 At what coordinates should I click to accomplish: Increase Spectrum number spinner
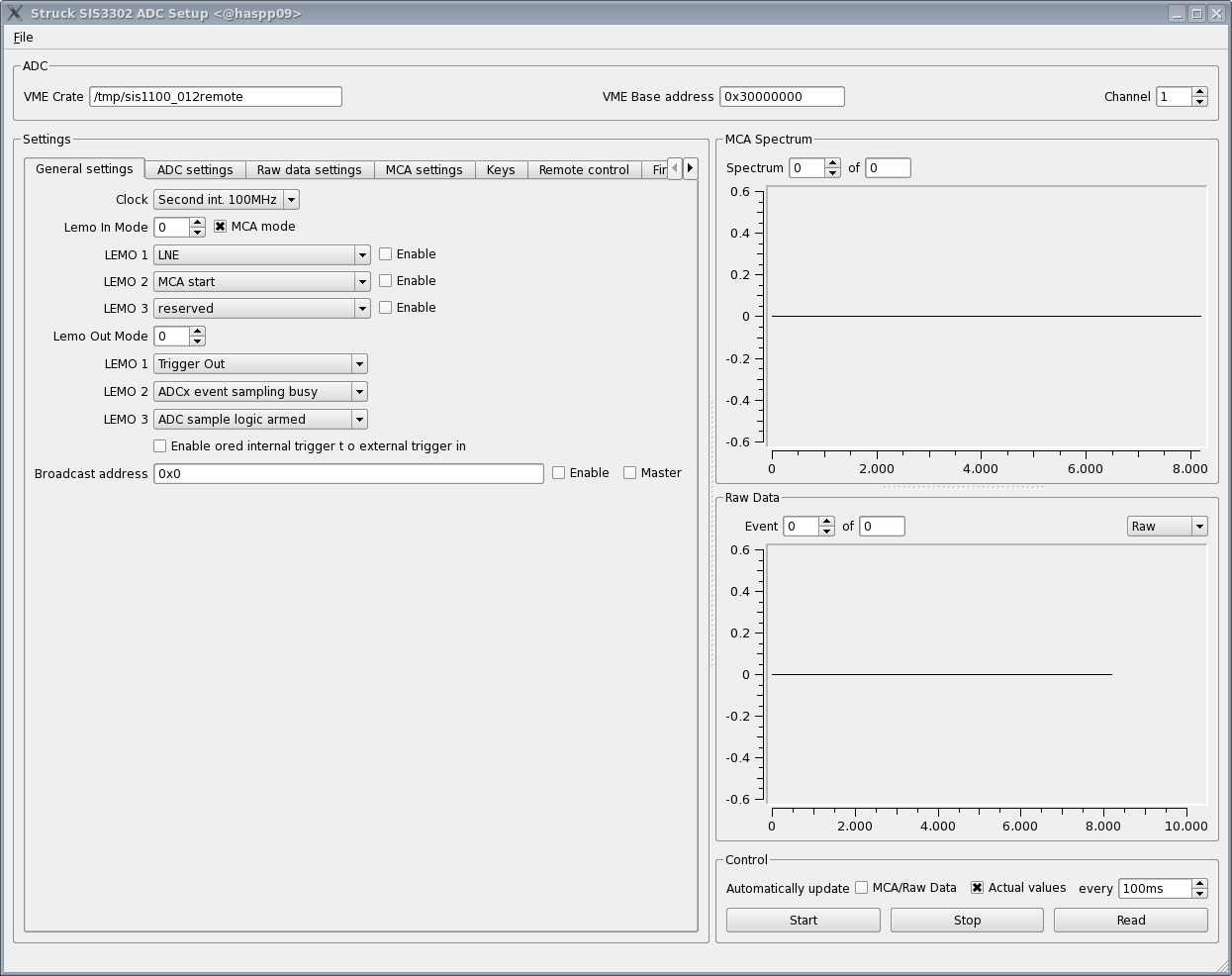tap(832, 163)
